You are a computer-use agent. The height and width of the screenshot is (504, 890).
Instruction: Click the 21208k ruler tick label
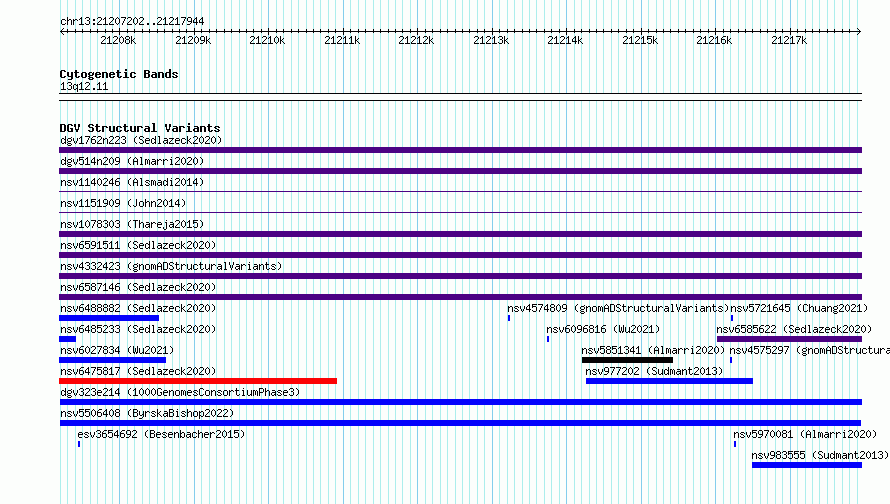point(118,40)
